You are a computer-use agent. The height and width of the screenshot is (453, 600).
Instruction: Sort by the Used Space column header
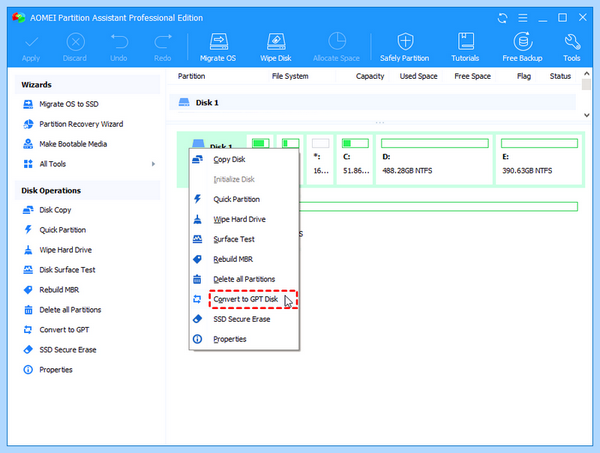point(418,76)
